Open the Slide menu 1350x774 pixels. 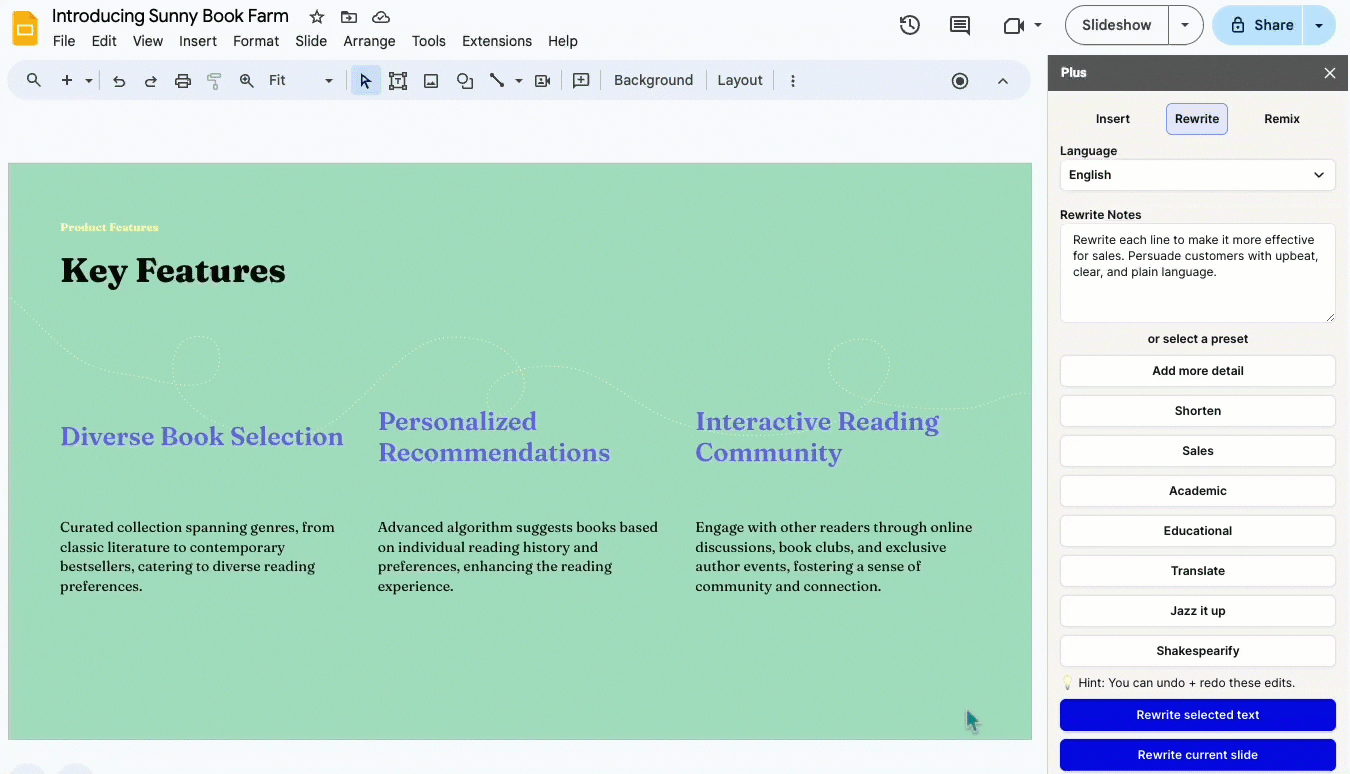click(311, 41)
